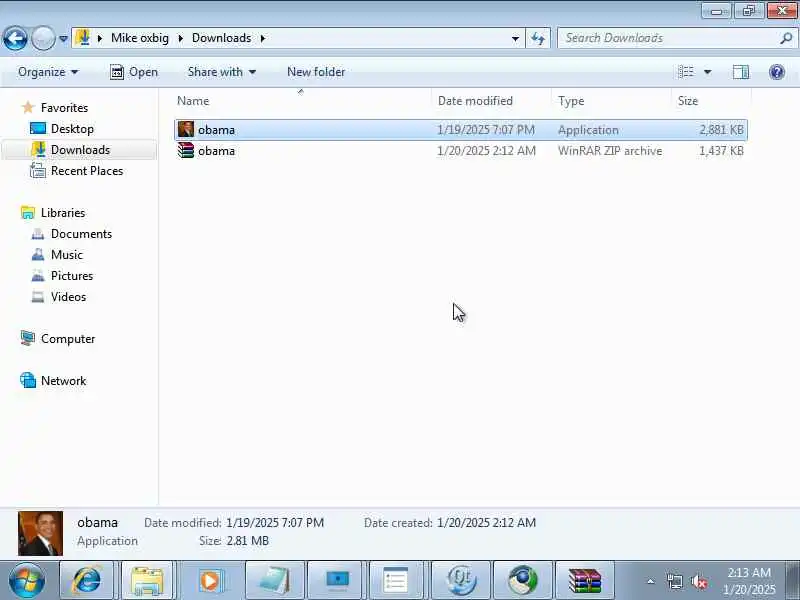The height and width of the screenshot is (600, 800).
Task: Open the address bar history dropdown
Action: (515, 38)
